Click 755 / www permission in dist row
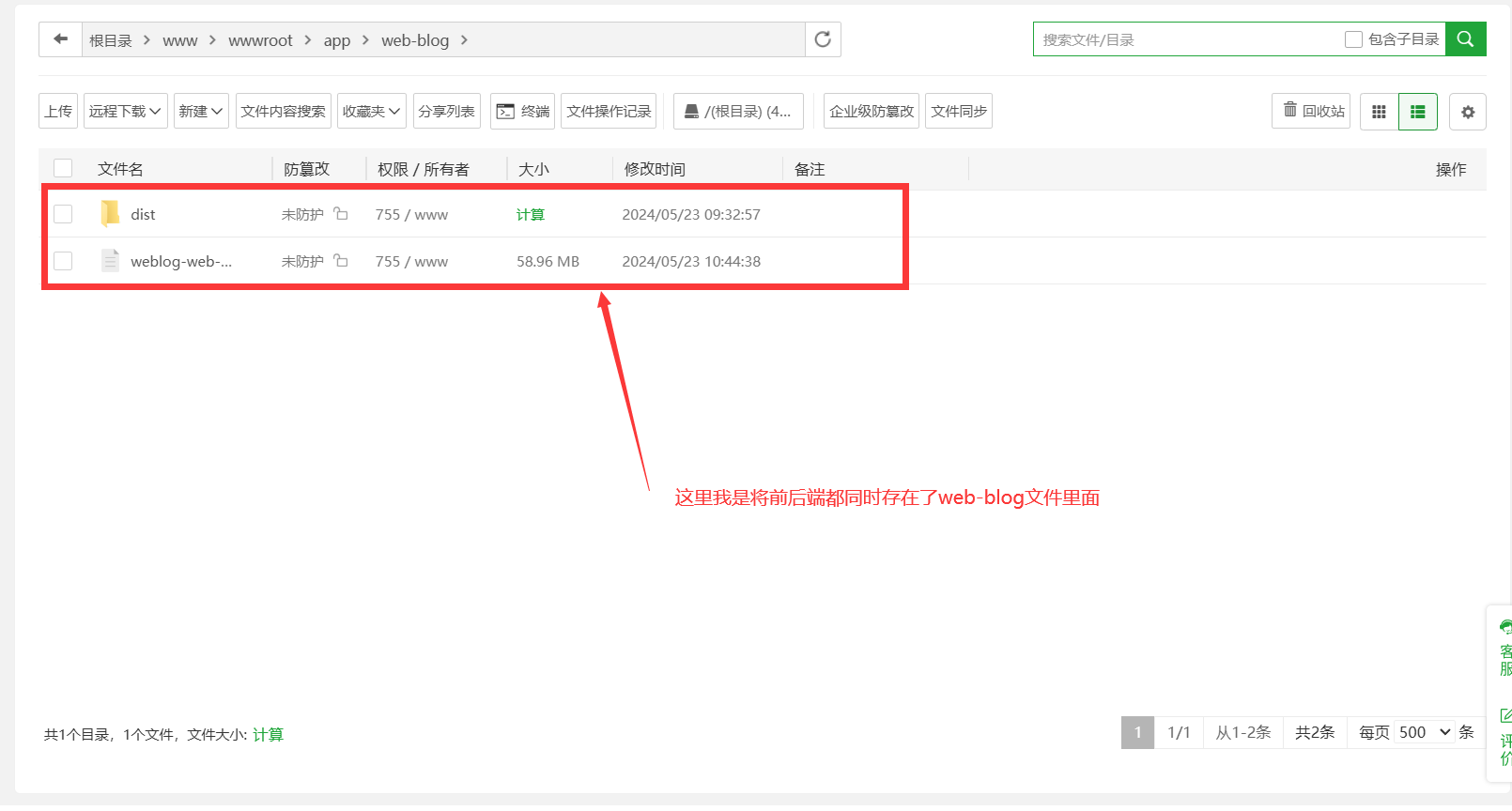 click(411, 214)
